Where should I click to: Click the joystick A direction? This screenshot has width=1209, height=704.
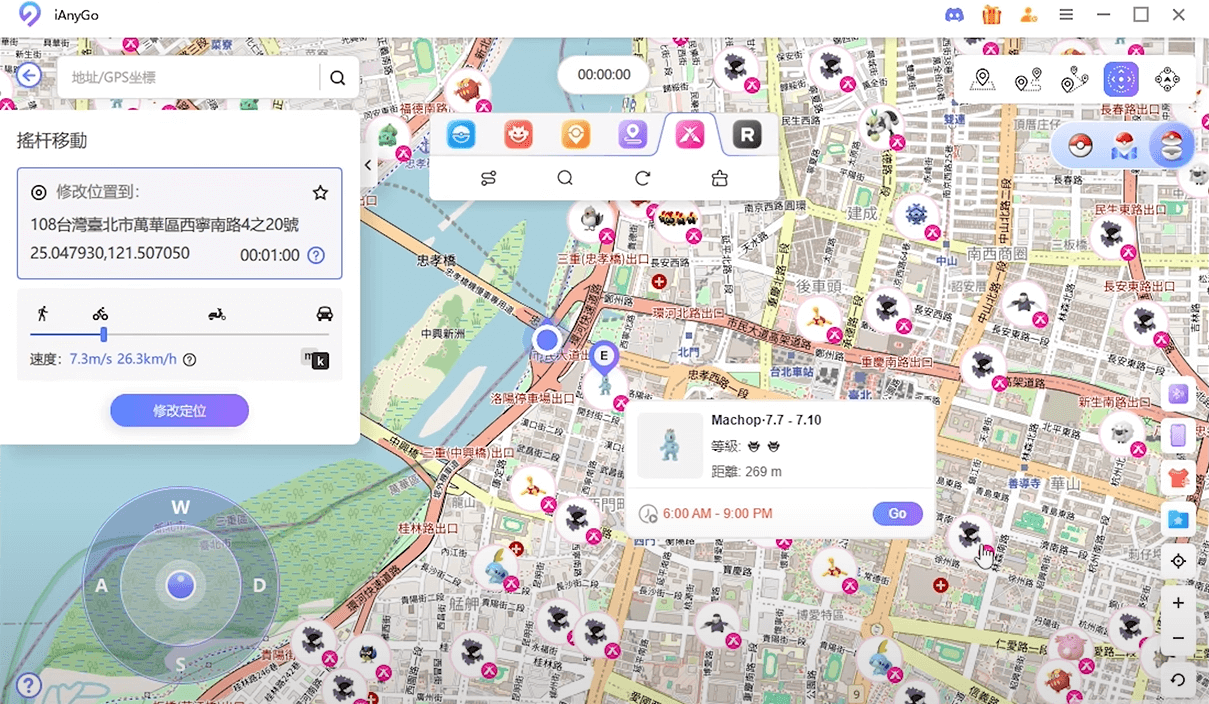(x=101, y=586)
